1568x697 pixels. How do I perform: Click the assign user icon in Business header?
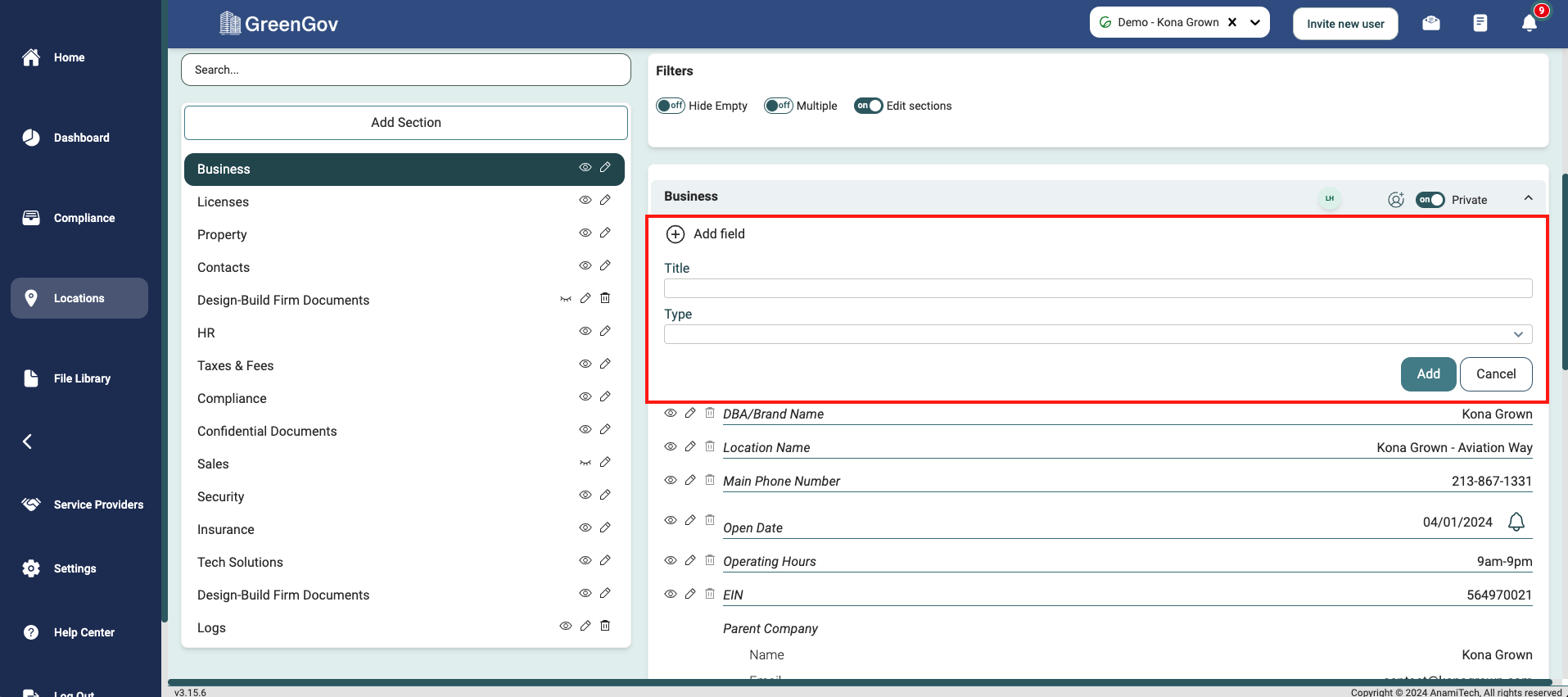pyautogui.click(x=1396, y=200)
